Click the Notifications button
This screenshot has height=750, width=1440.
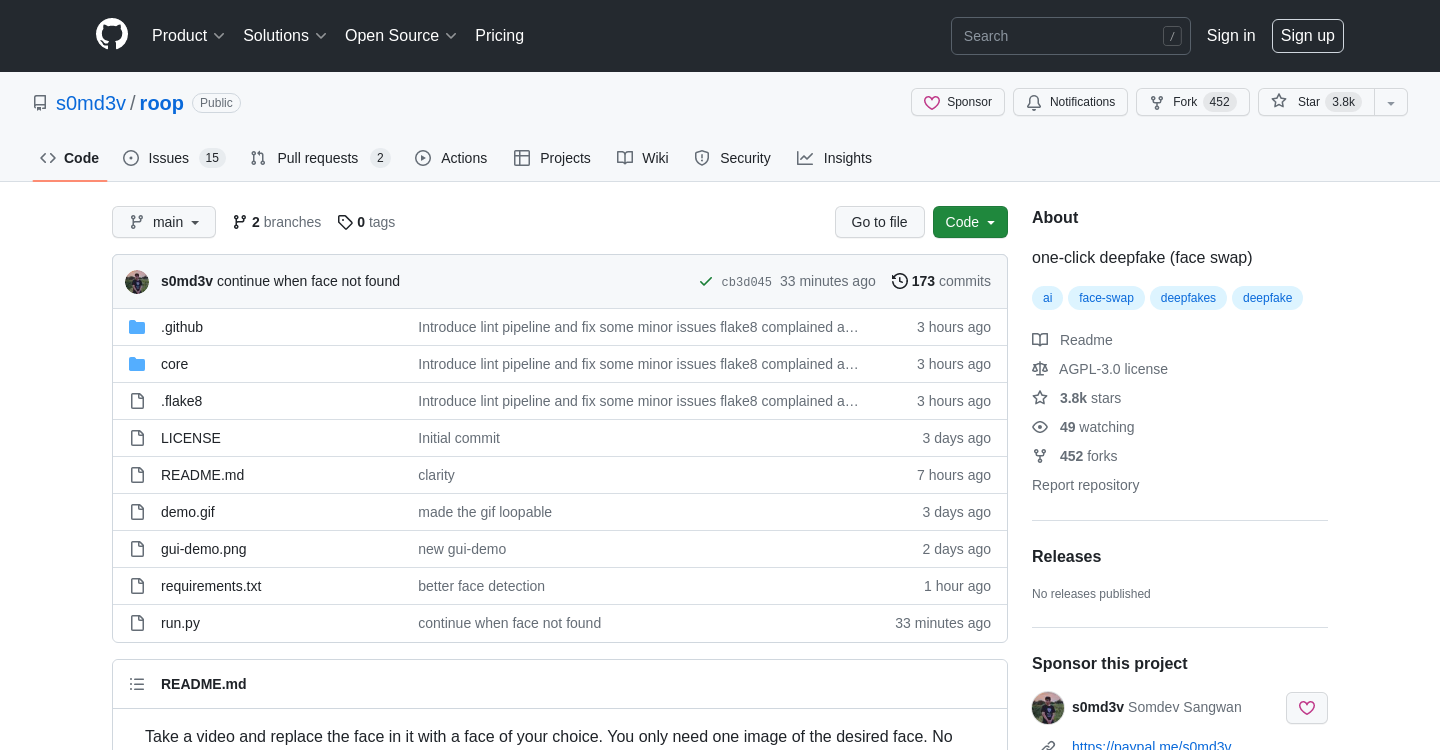point(1070,102)
